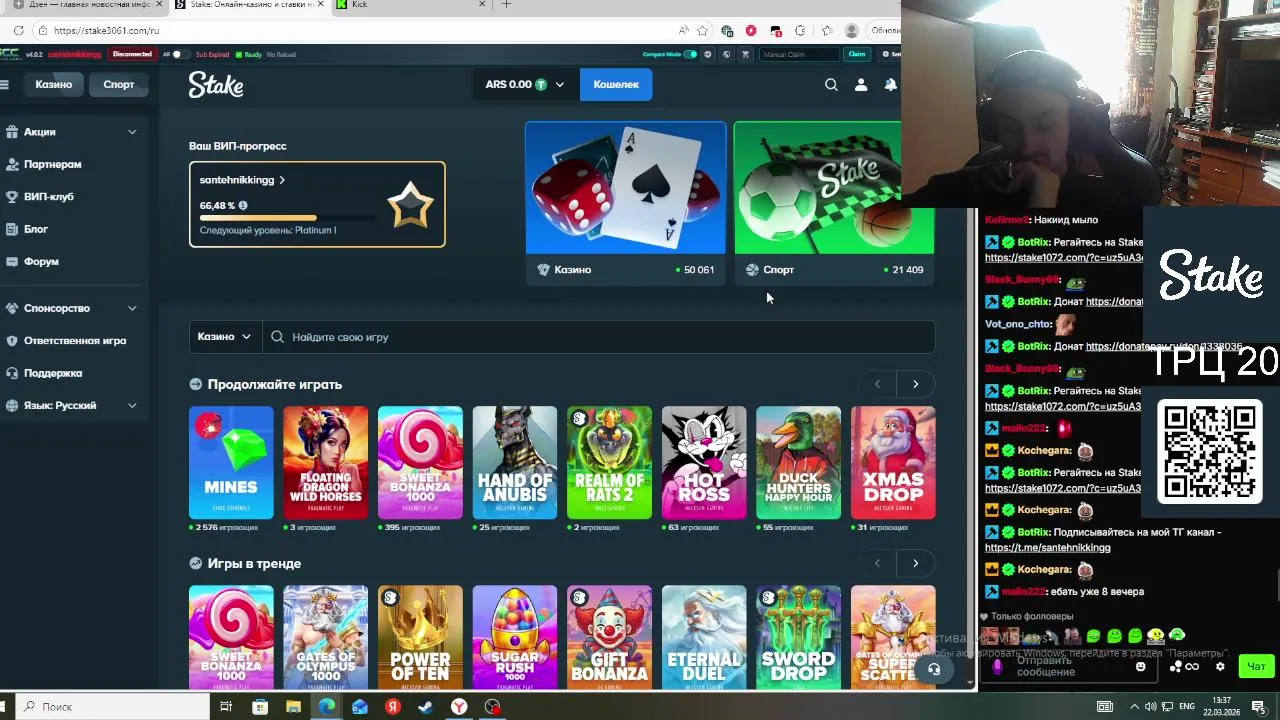Open the t.me/santehnikkingg link in chat
Image resolution: width=1280 pixels, height=720 pixels.
pyautogui.click(x=1048, y=548)
